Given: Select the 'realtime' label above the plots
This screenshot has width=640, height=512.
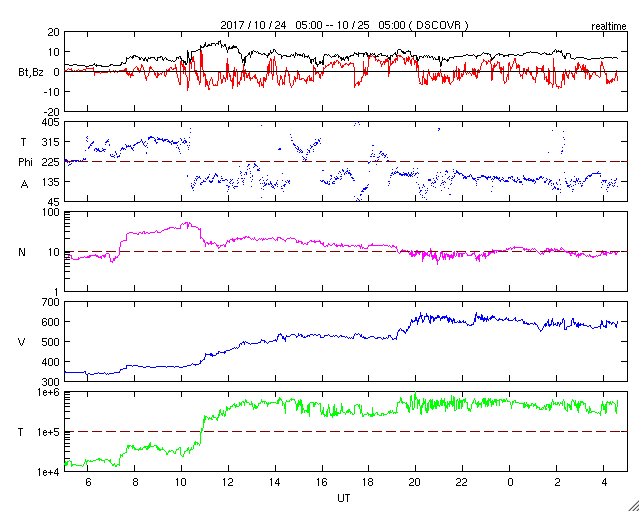Looking at the screenshot, I should coord(609,27).
